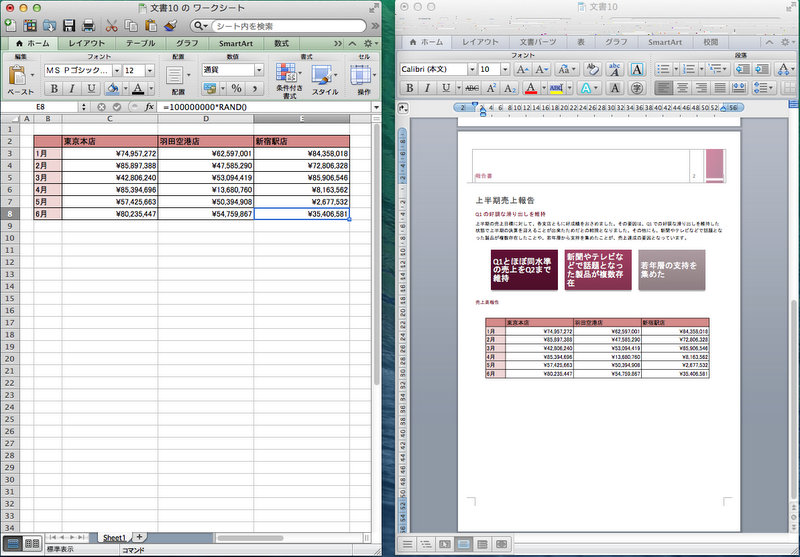Click the 操作 cell actions button in Excel
800x557 pixels.
pyautogui.click(x=363, y=80)
